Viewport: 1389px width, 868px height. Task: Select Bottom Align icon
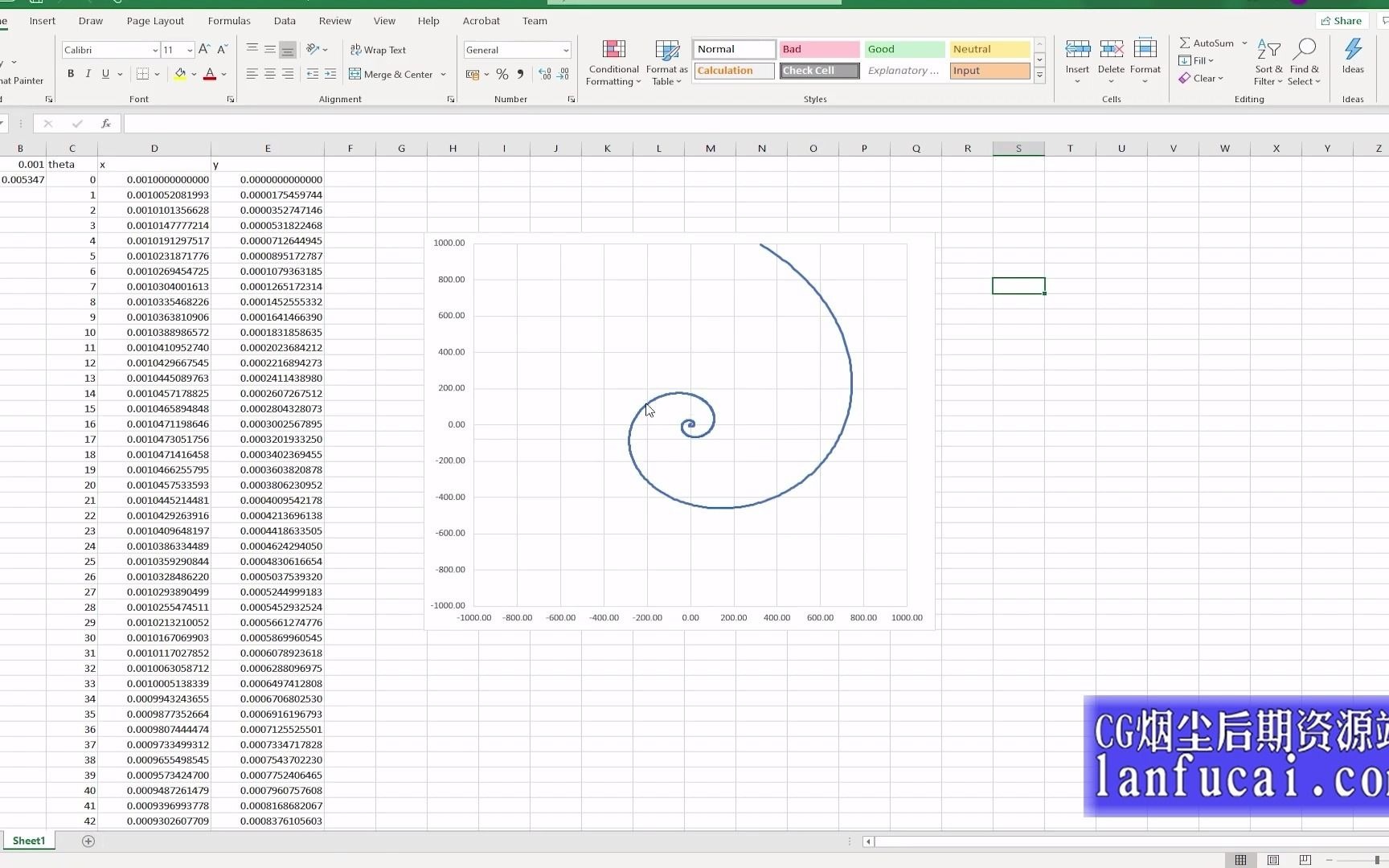point(288,50)
